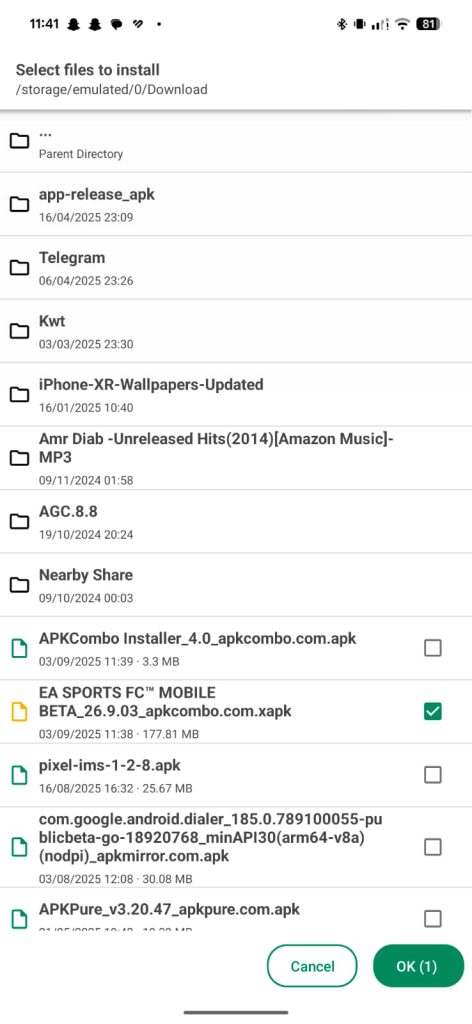
Task: Open the Kwt folder name
Action: point(52,321)
